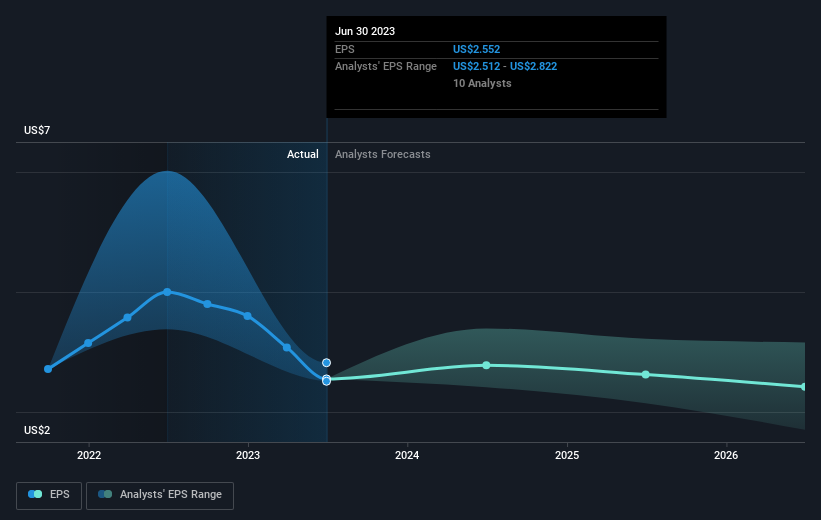821x520 pixels.
Task: Toggle the EPS legend series
Action: [49, 495]
